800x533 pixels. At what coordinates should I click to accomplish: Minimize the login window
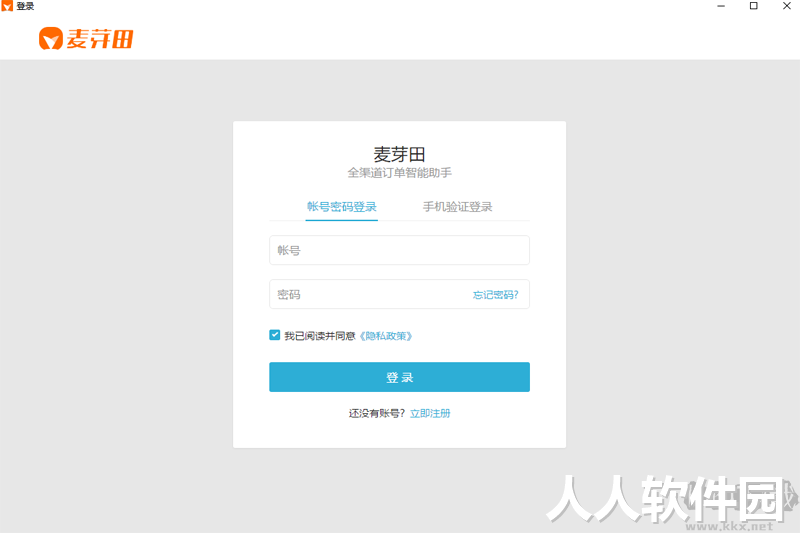(721, 6)
